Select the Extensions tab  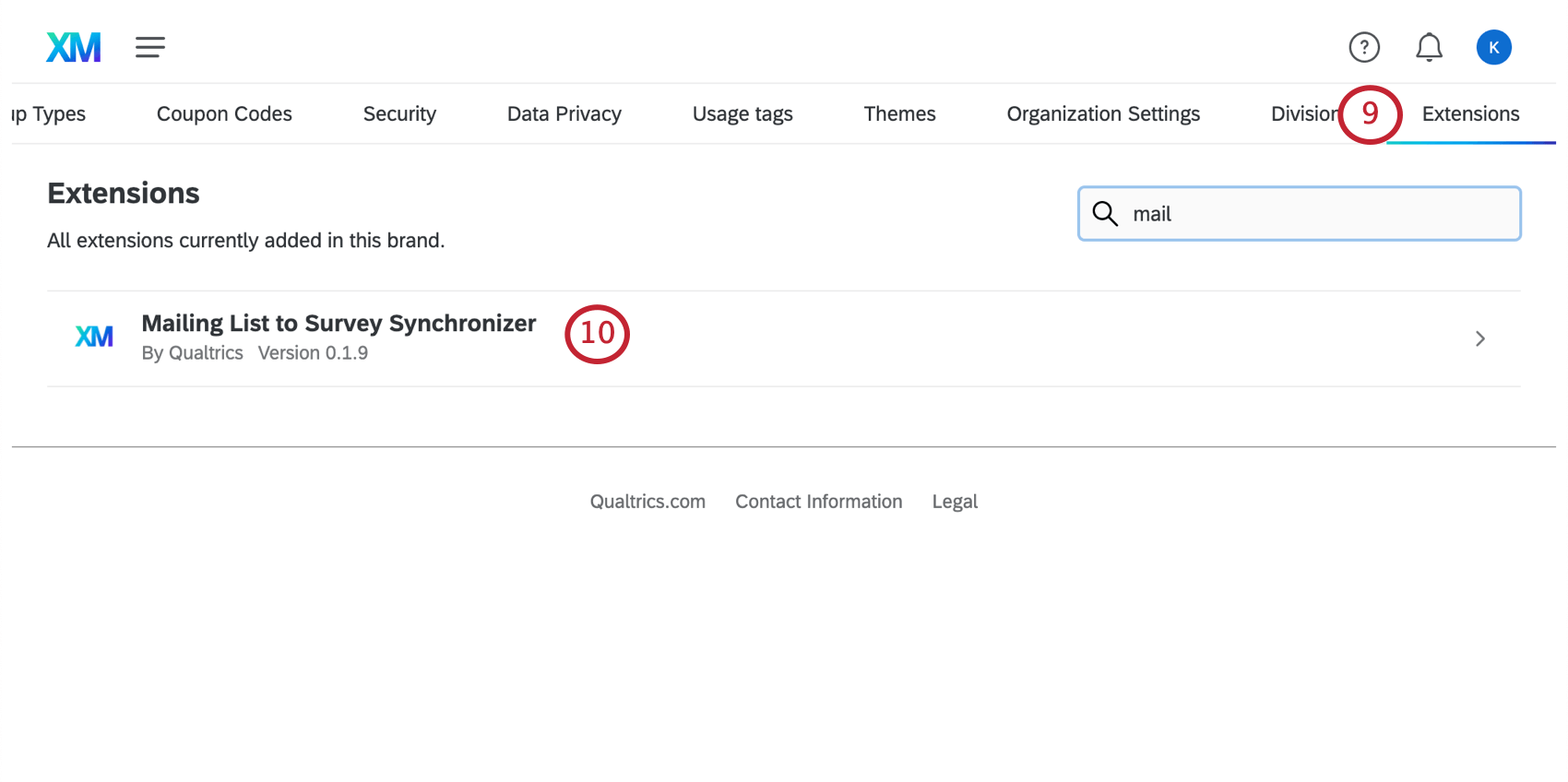coord(1470,113)
